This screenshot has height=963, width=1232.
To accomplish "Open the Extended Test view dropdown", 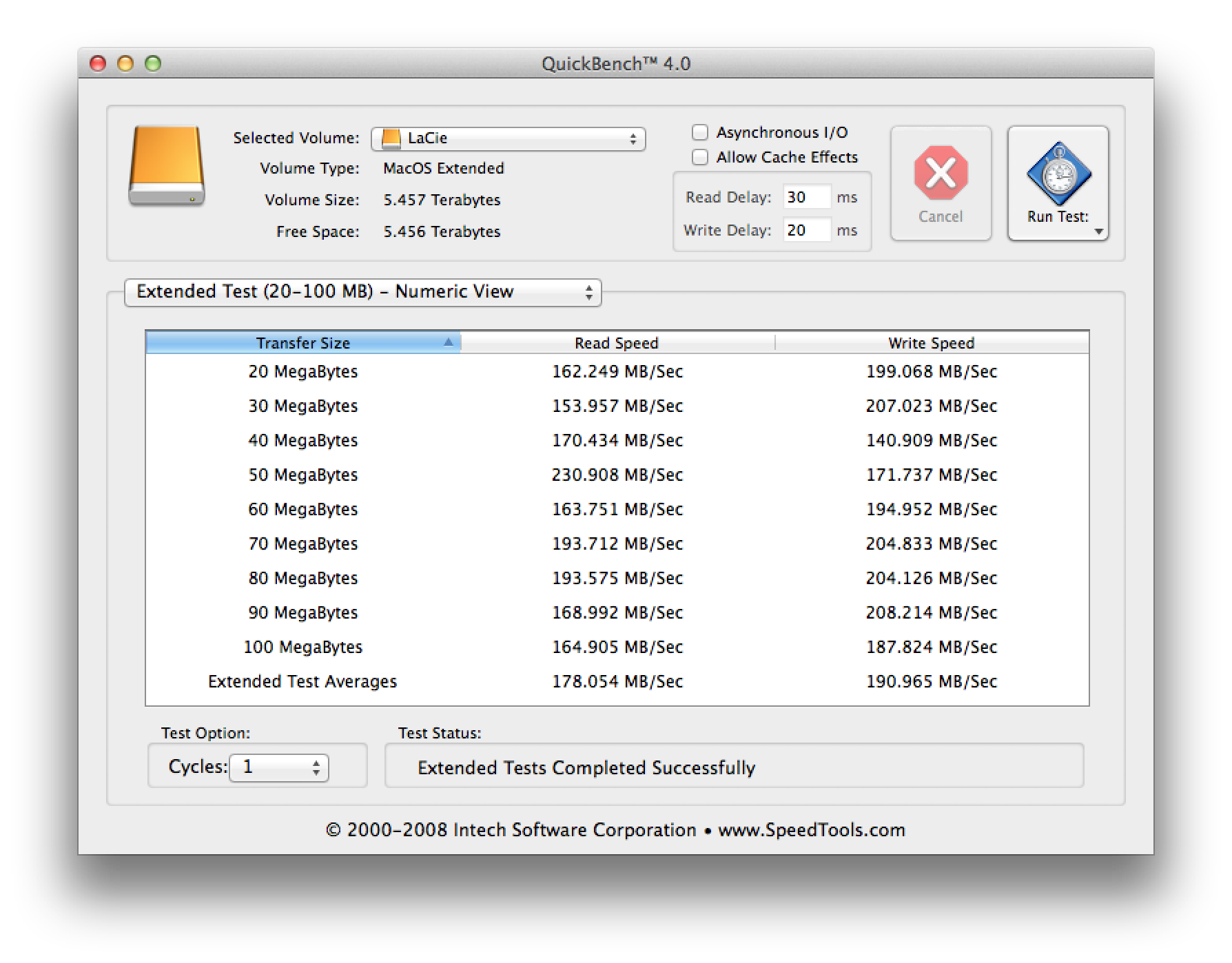I will [x=363, y=292].
